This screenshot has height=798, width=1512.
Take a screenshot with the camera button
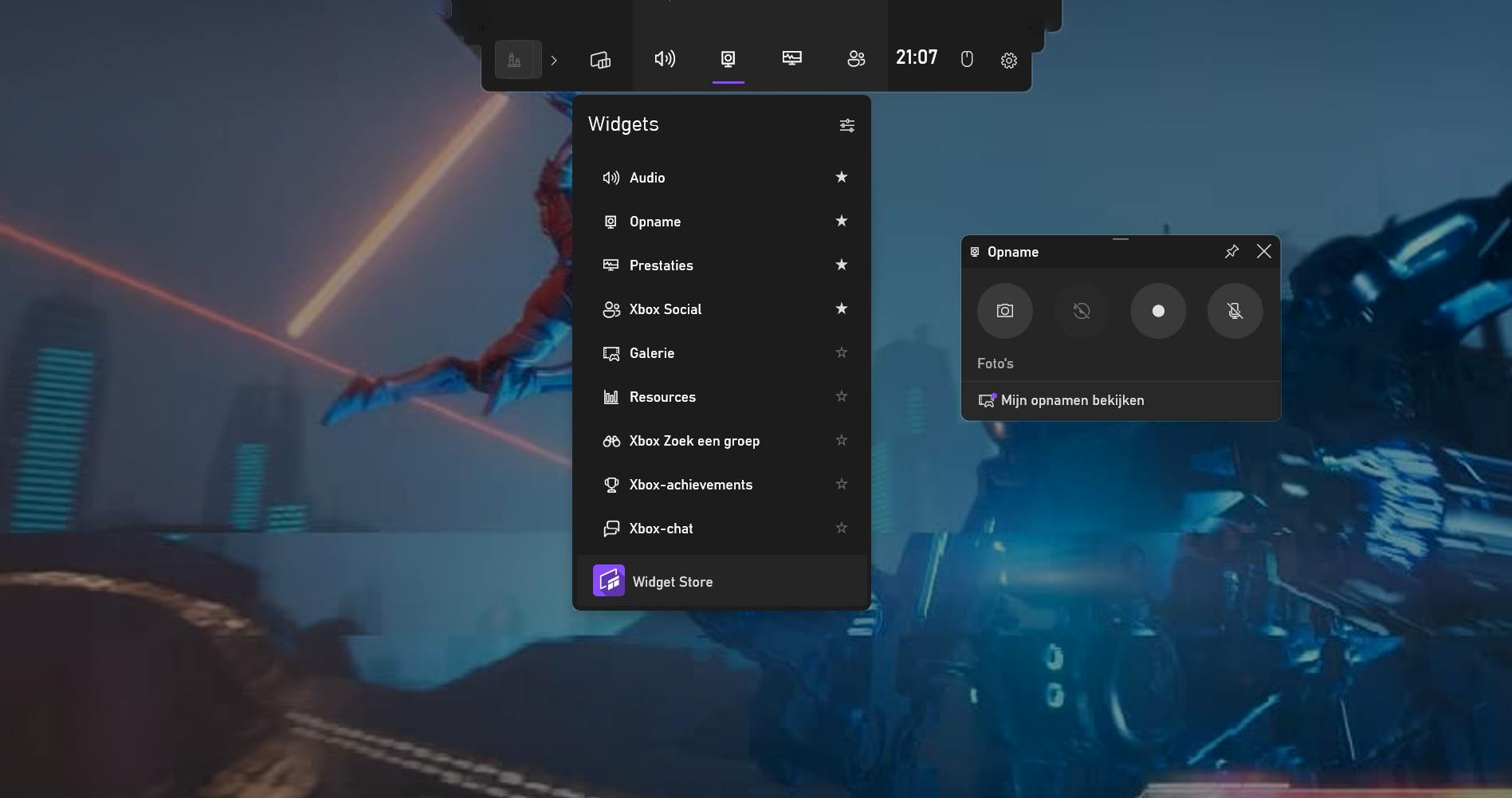point(1005,311)
